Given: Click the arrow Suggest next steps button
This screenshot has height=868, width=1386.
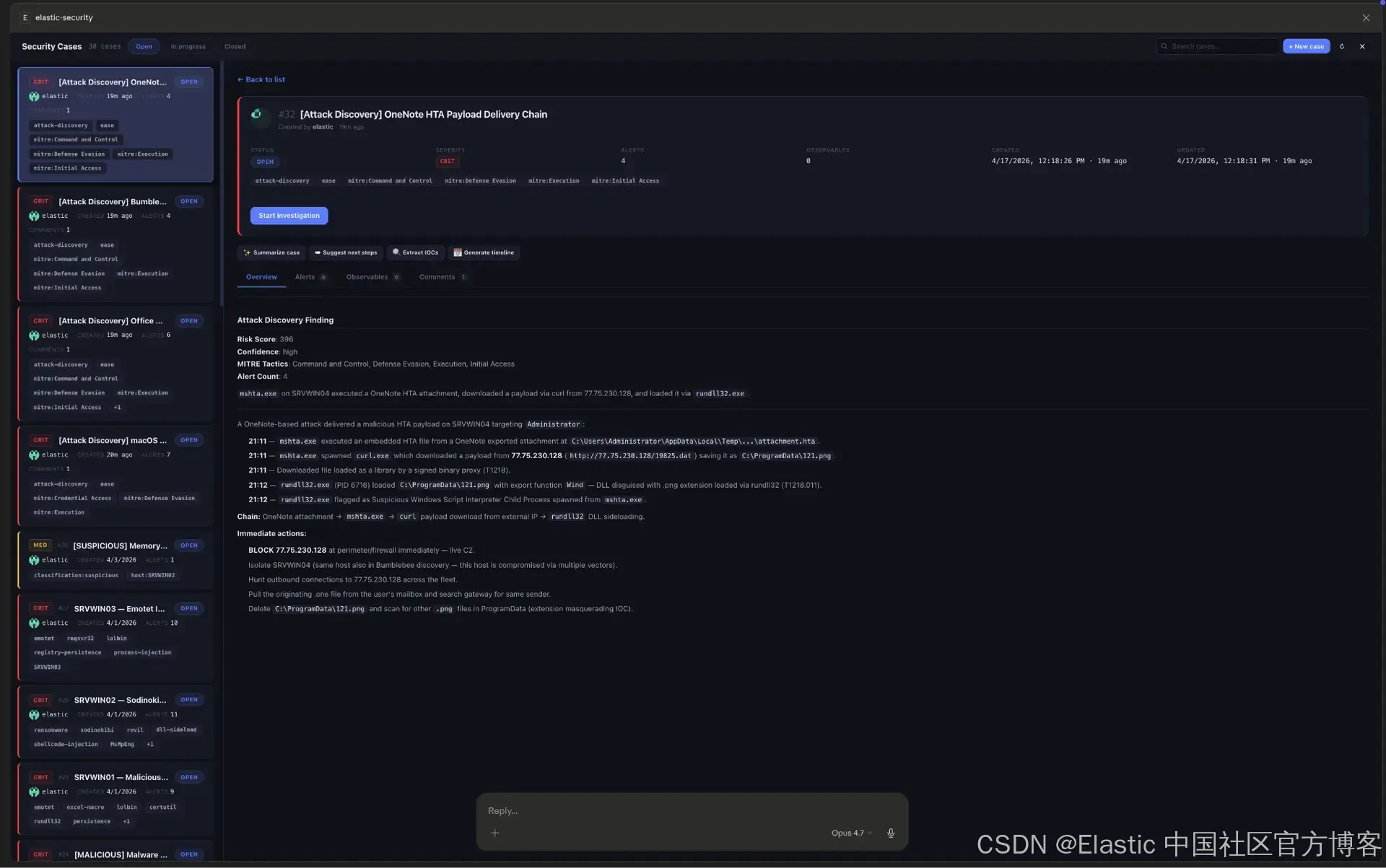Looking at the screenshot, I should coord(346,253).
